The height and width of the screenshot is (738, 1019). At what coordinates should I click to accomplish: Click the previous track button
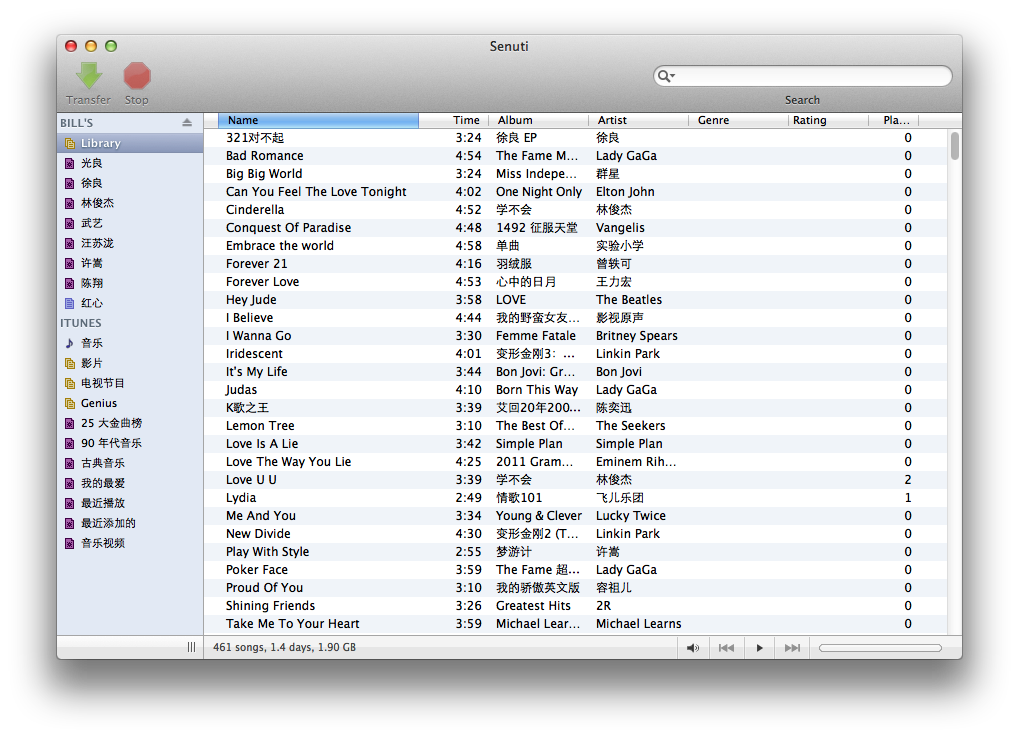tap(726, 648)
